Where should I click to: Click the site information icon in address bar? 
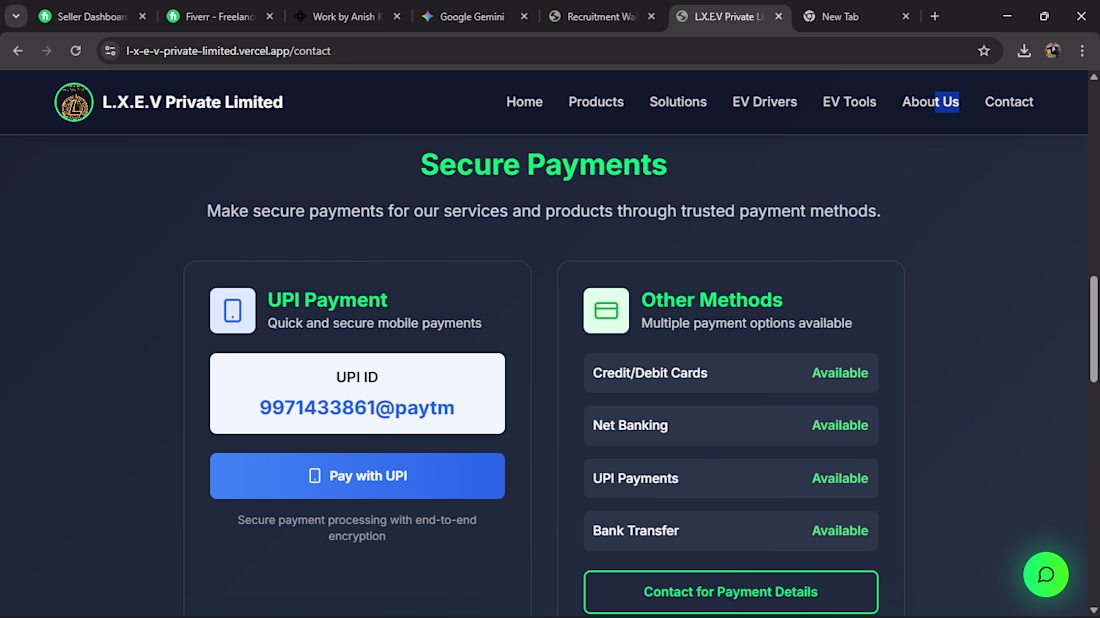[x=111, y=51]
